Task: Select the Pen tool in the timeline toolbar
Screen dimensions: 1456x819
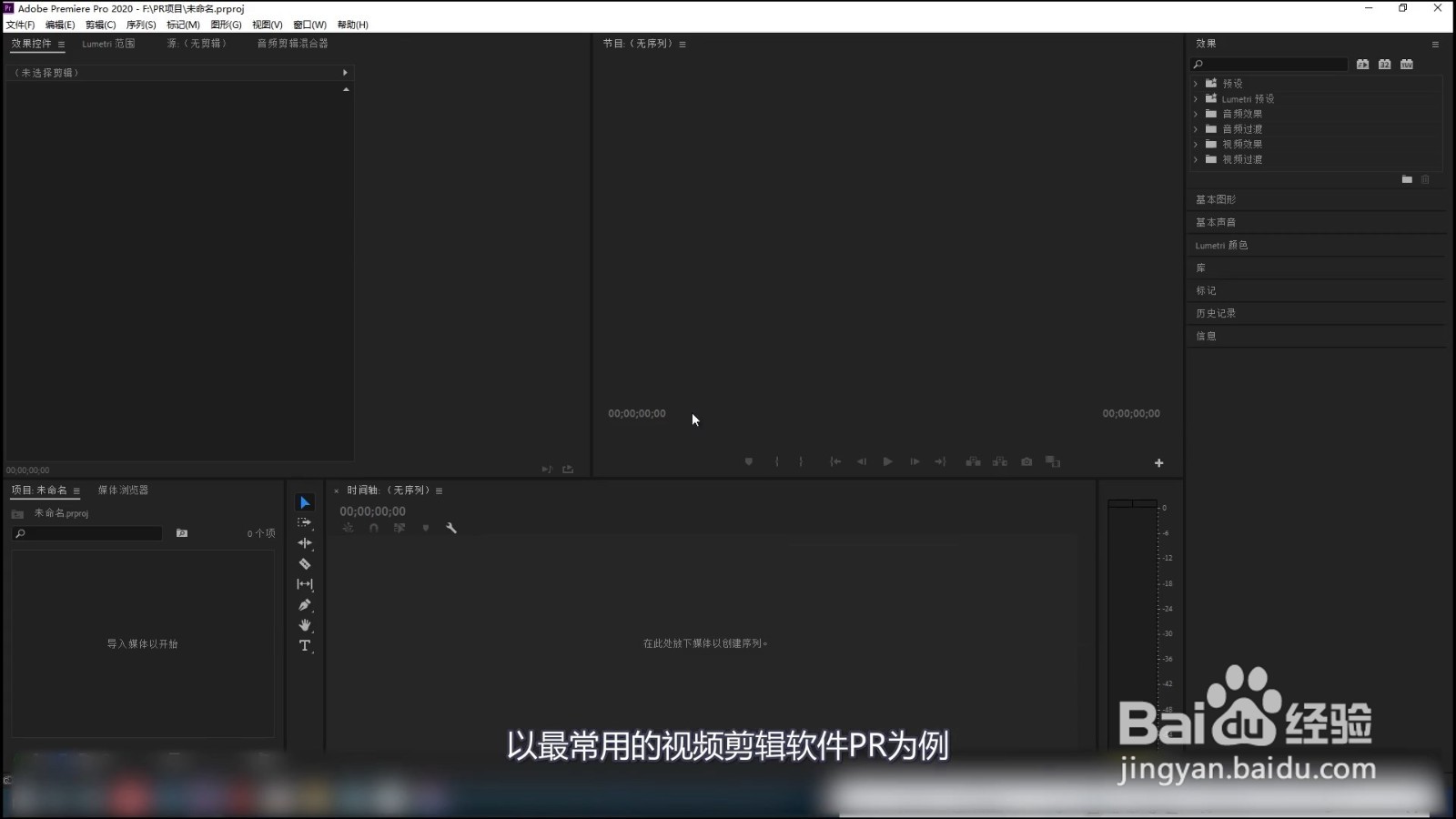Action: coord(304,605)
